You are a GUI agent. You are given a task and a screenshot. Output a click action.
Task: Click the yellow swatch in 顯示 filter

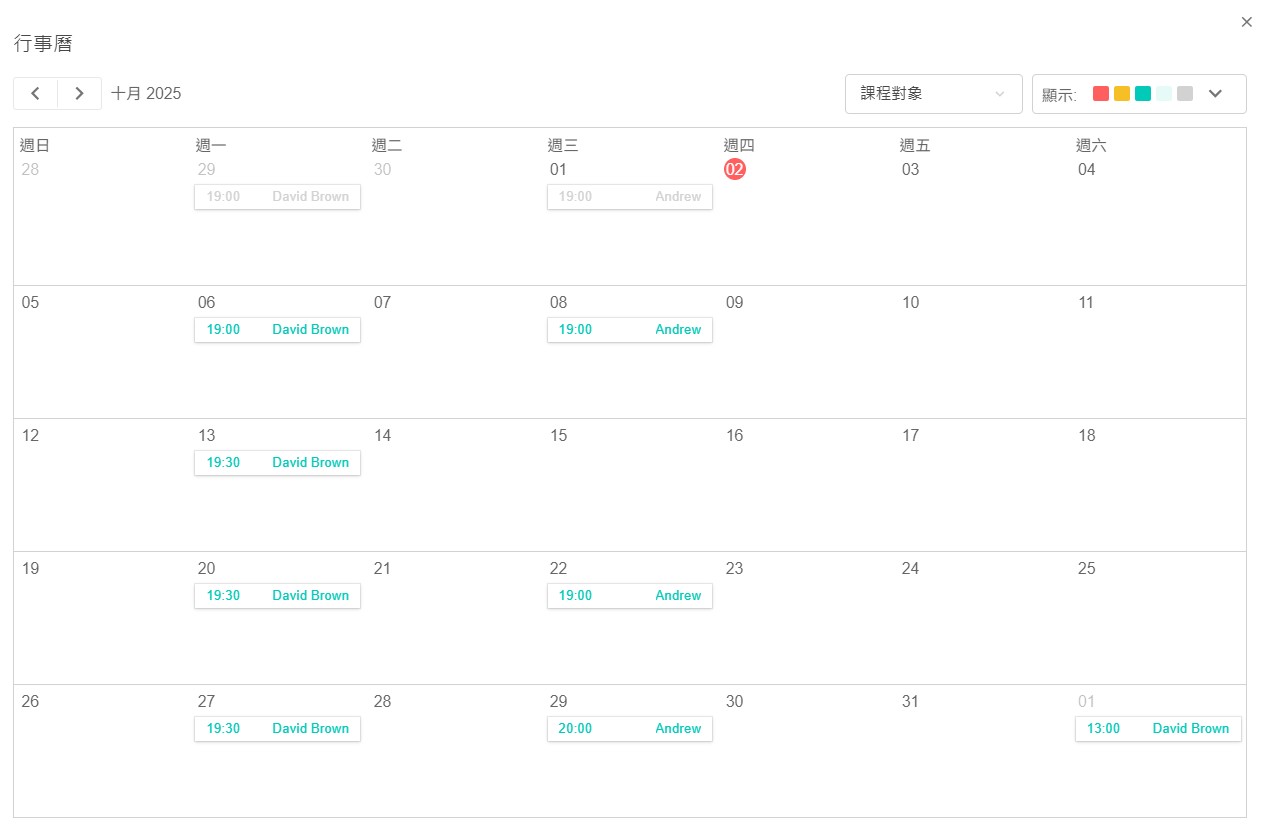[x=1122, y=94]
